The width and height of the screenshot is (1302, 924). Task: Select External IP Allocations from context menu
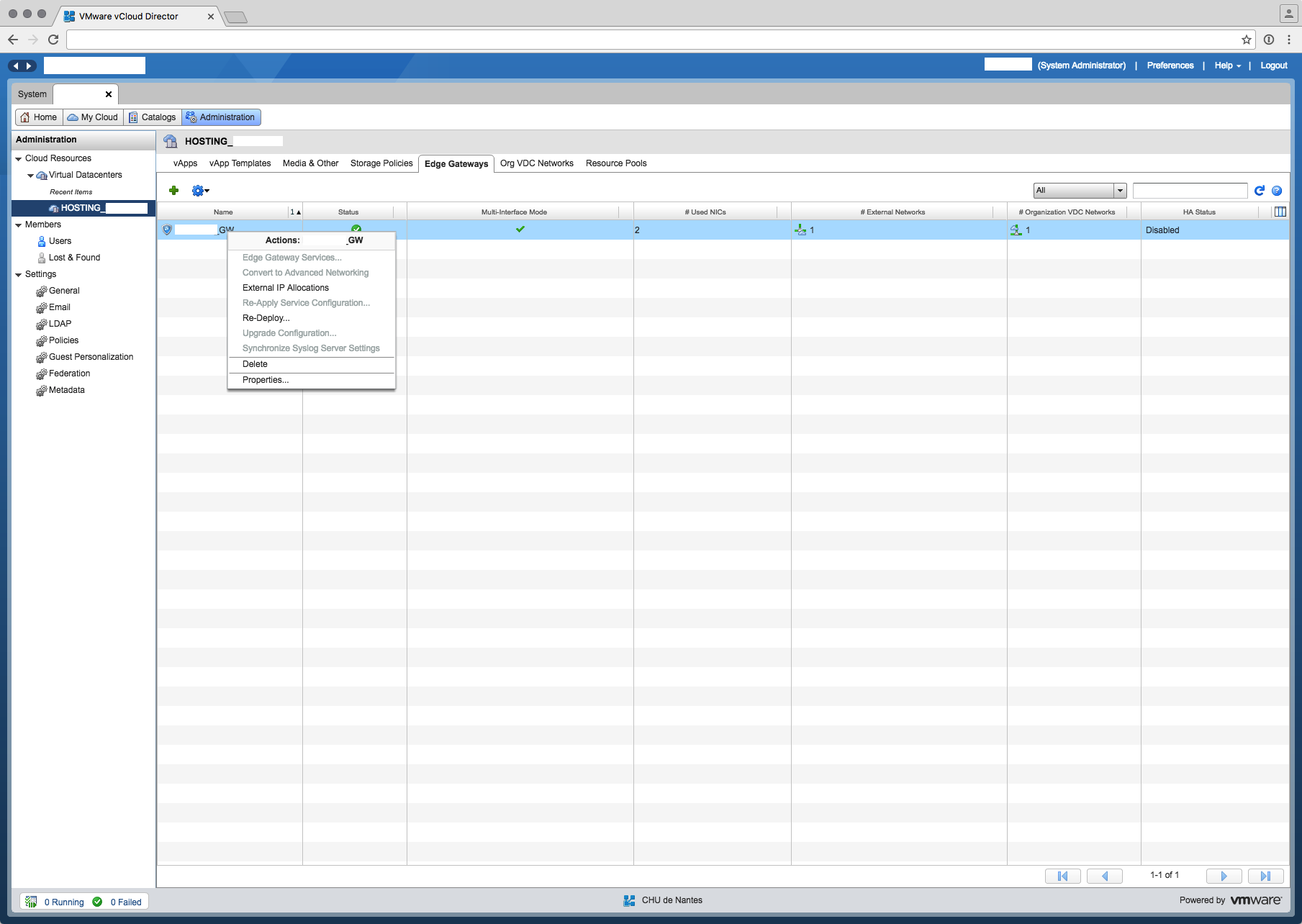(286, 288)
